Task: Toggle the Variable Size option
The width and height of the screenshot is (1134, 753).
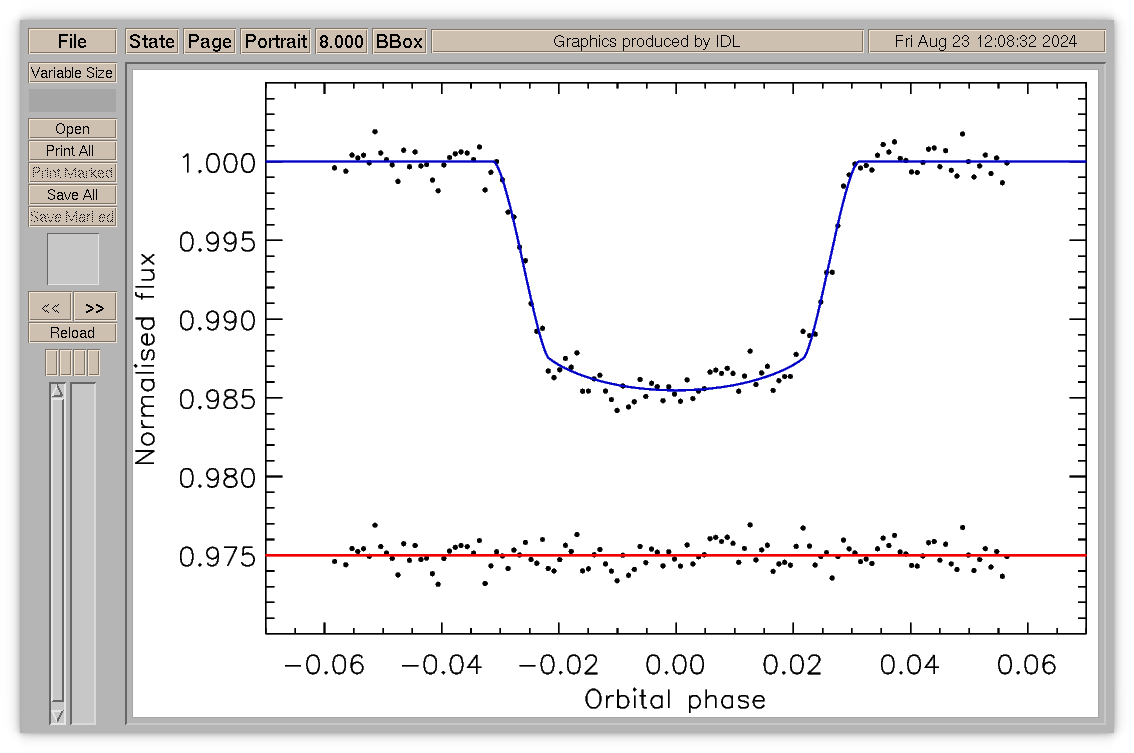Action: pos(72,73)
